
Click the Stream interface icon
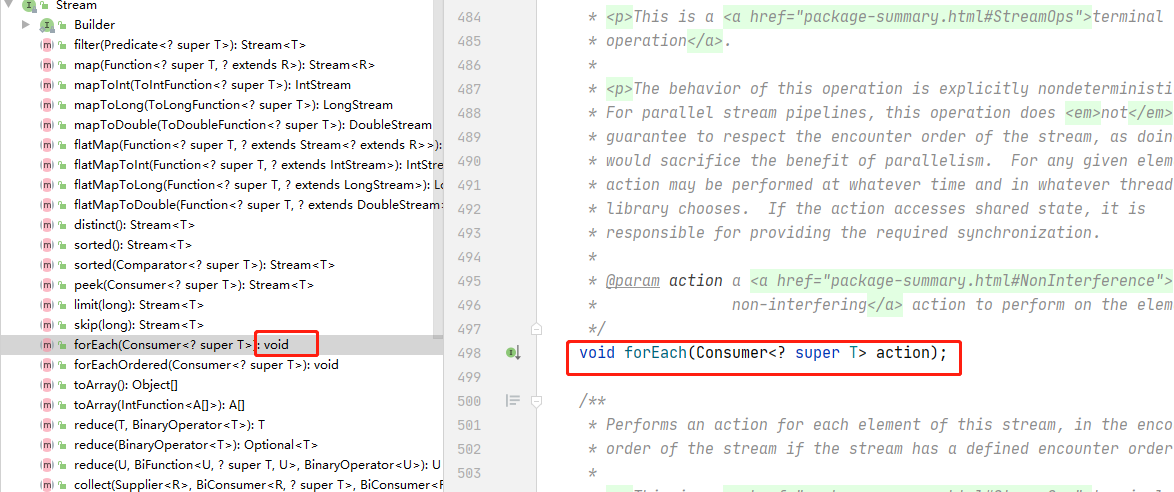[x=28, y=6]
